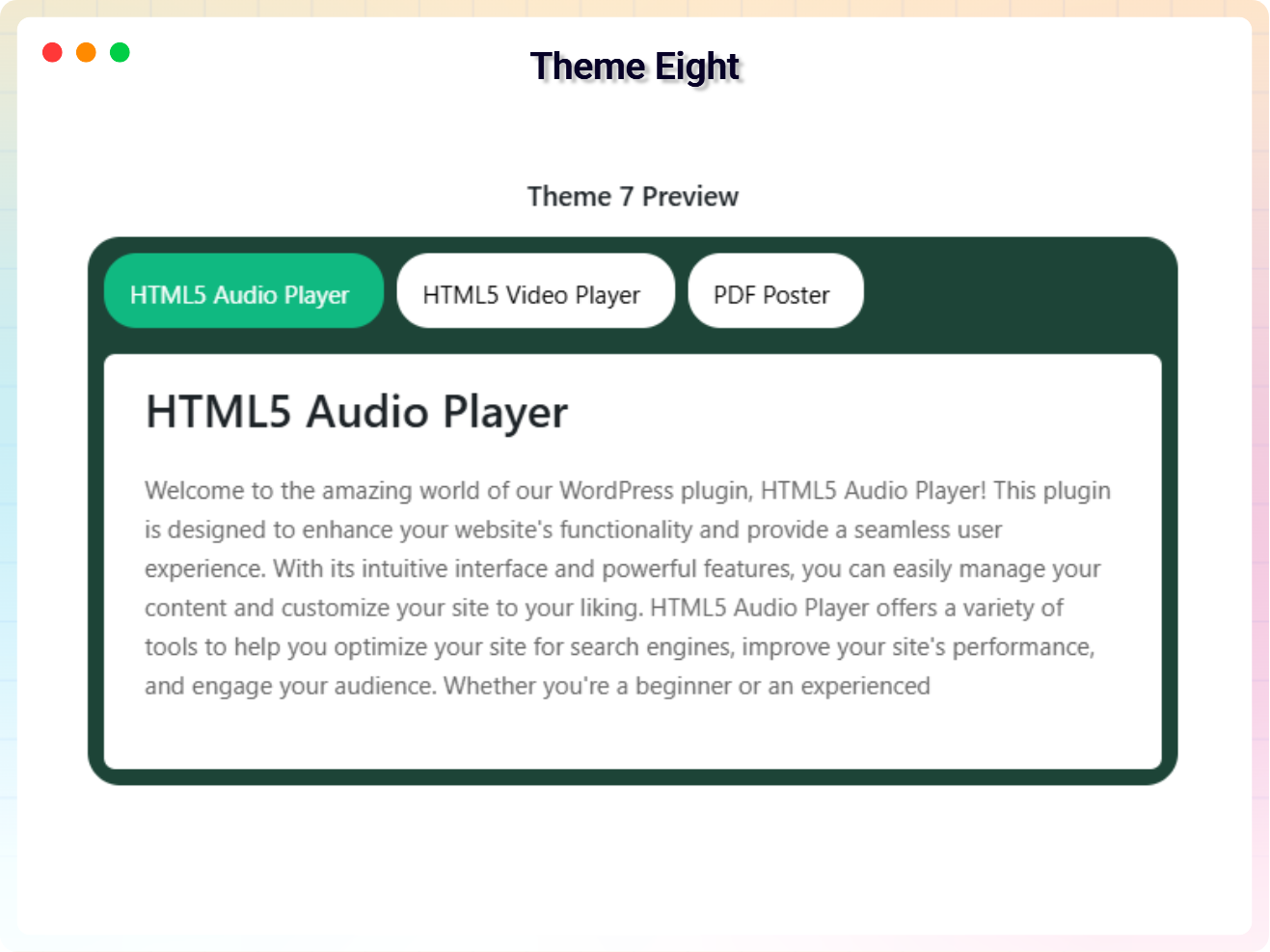The height and width of the screenshot is (952, 1270).
Task: Click the green maximize dot
Action: click(x=120, y=52)
